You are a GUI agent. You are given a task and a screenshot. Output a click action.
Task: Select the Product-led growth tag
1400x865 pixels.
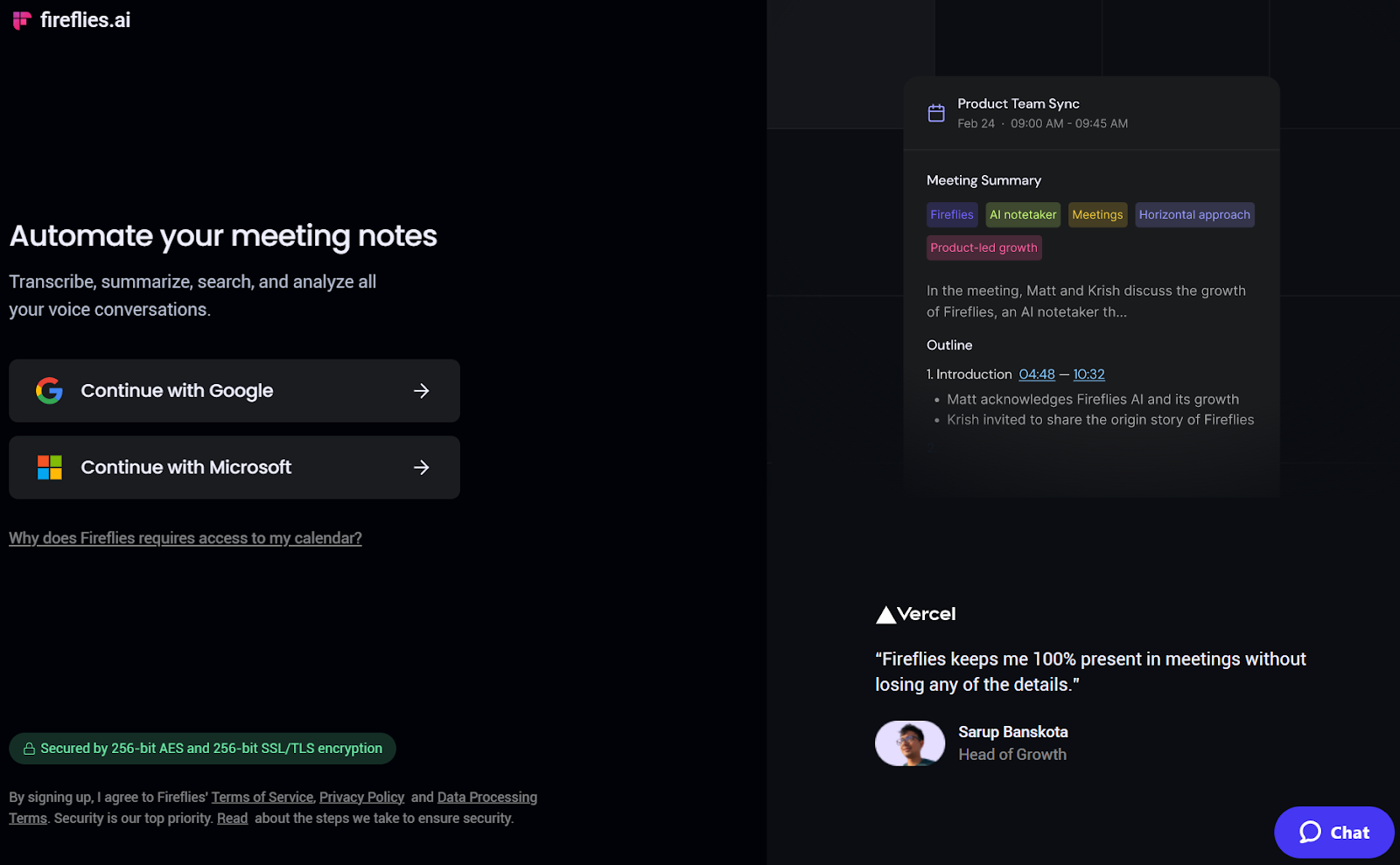coord(984,248)
